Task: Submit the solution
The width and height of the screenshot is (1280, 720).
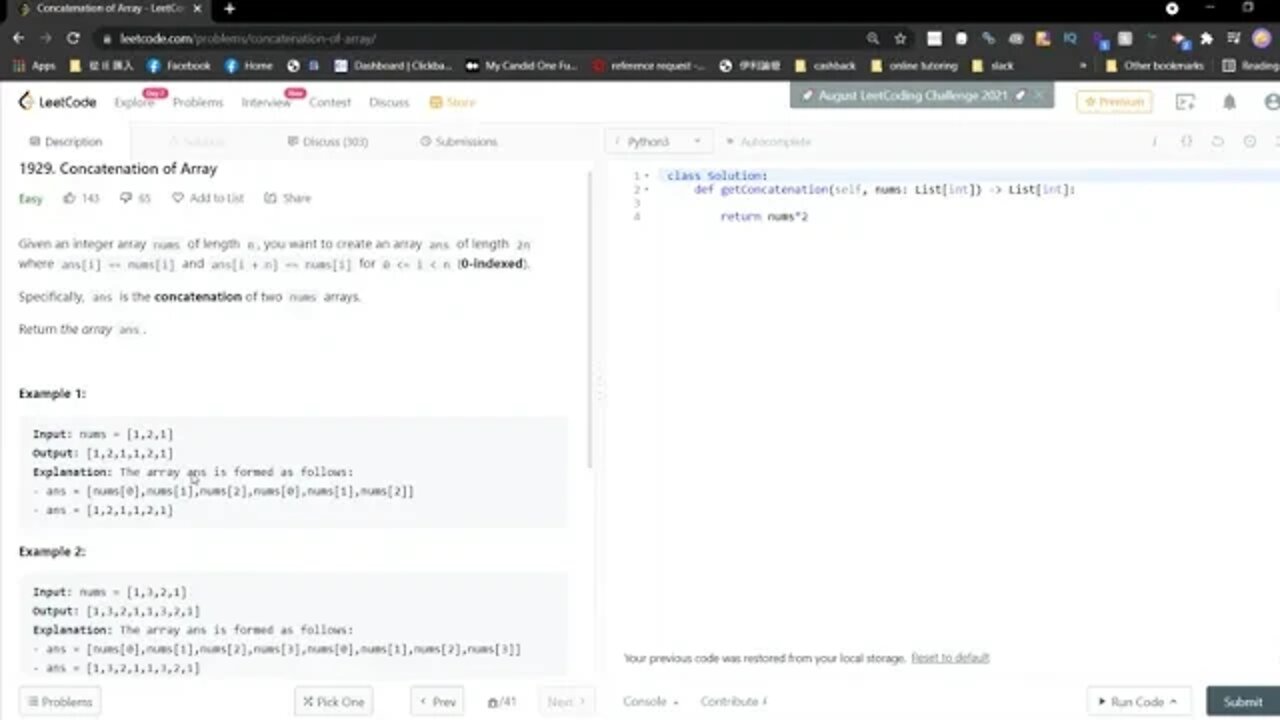Action: click(1243, 702)
